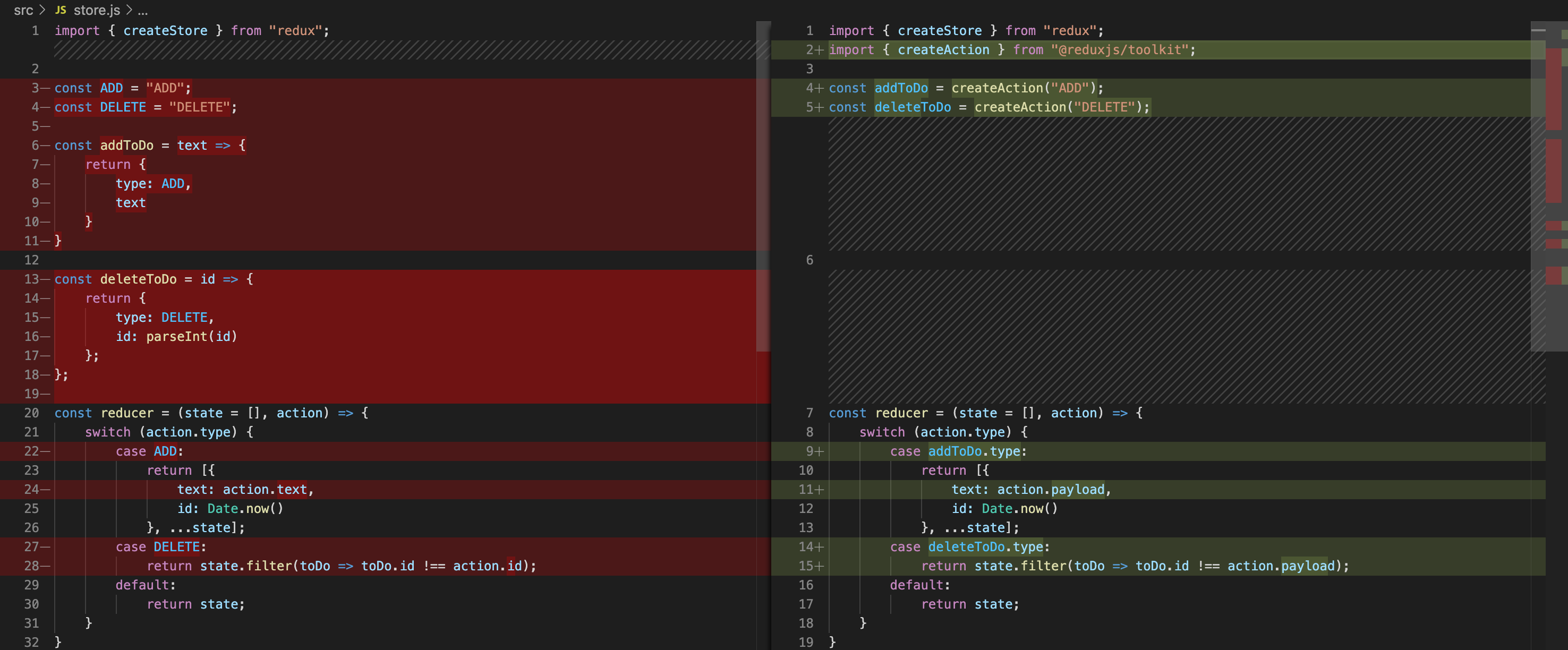Click the minus marker beside line 28
This screenshot has height=650, width=1568.
(x=45, y=566)
